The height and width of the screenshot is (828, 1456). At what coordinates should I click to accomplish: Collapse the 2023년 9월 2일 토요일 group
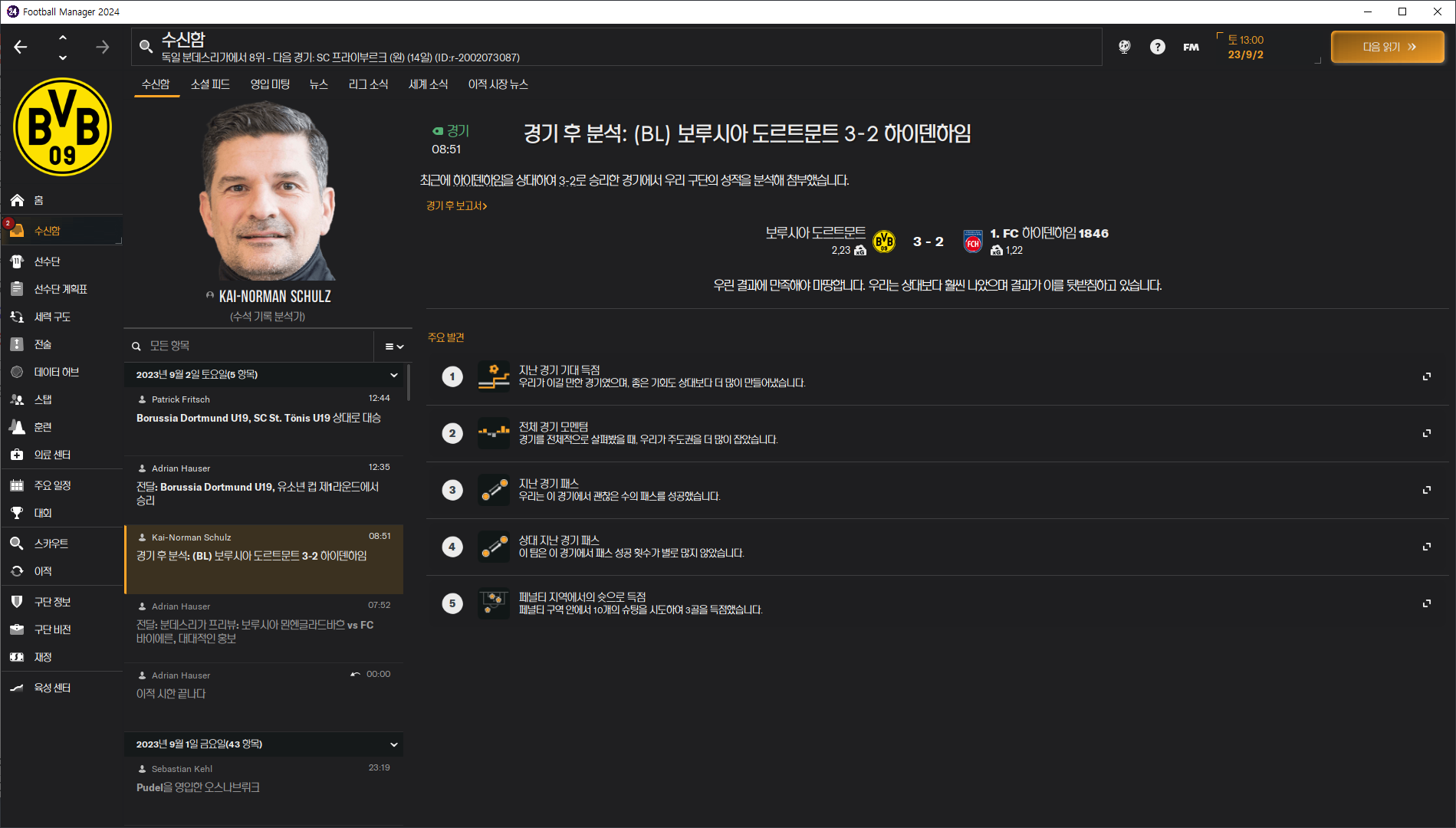tap(393, 375)
